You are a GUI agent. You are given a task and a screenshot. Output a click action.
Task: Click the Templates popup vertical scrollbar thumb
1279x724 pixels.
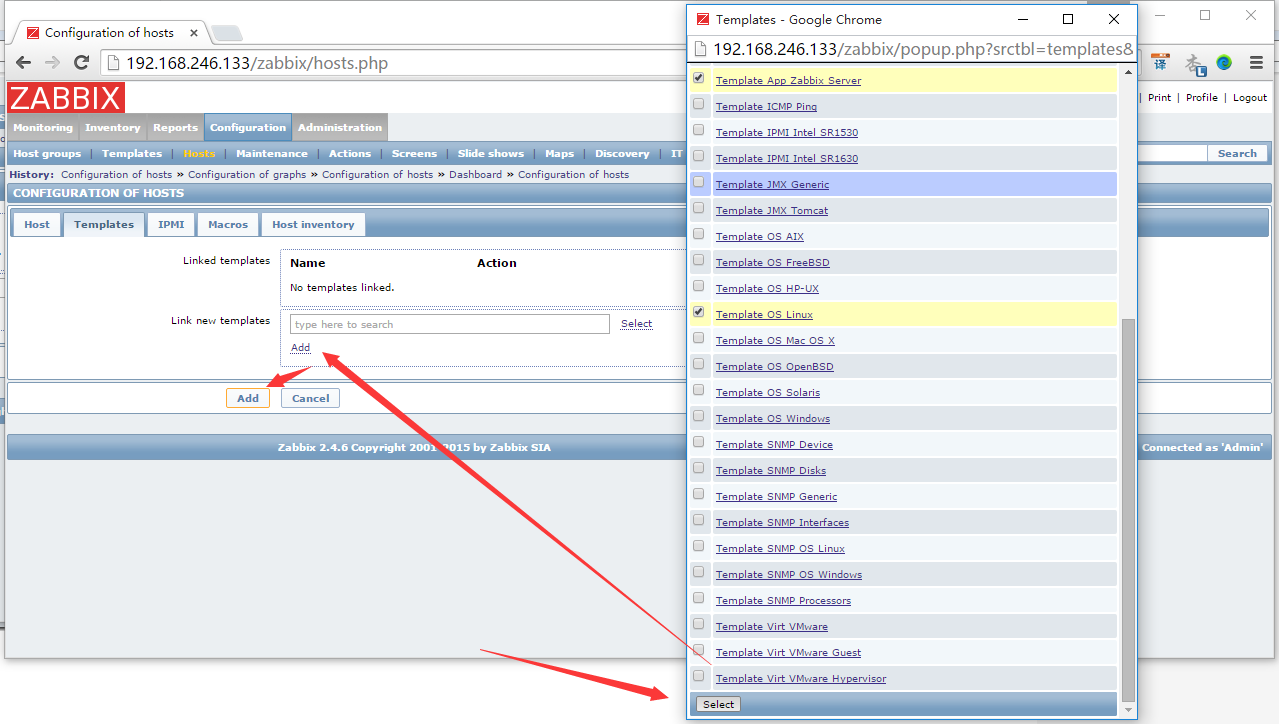1129,510
